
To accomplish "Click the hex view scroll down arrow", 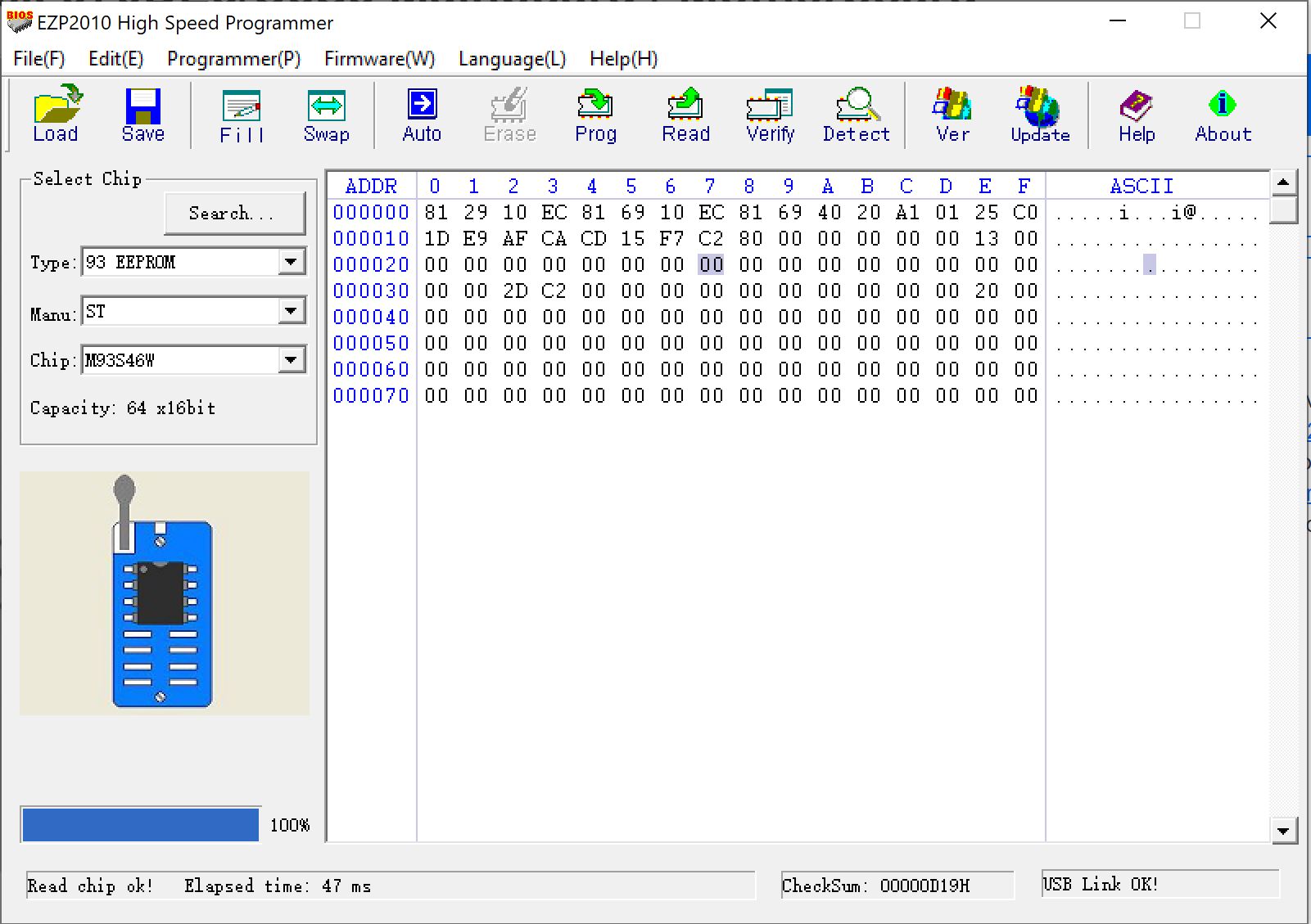I will 1283,832.
